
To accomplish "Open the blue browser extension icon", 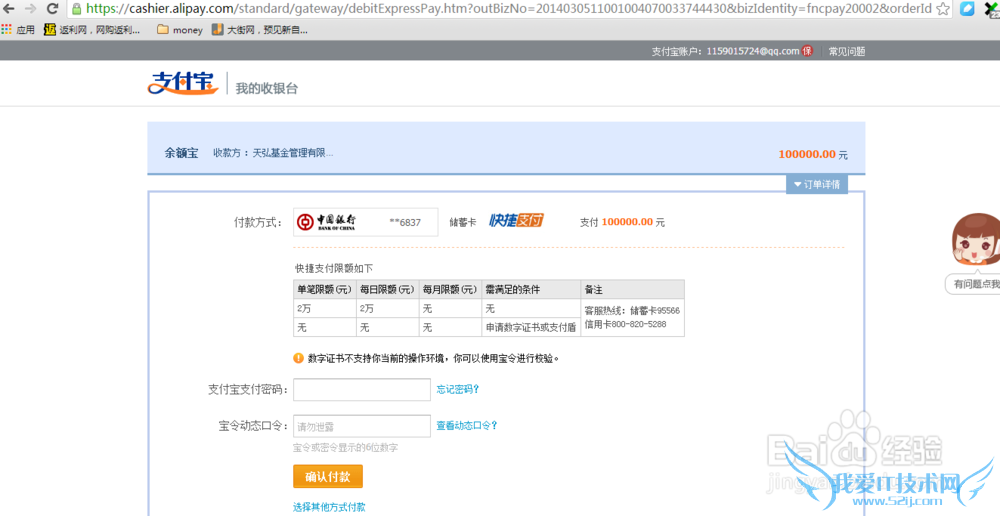I will tap(967, 9).
